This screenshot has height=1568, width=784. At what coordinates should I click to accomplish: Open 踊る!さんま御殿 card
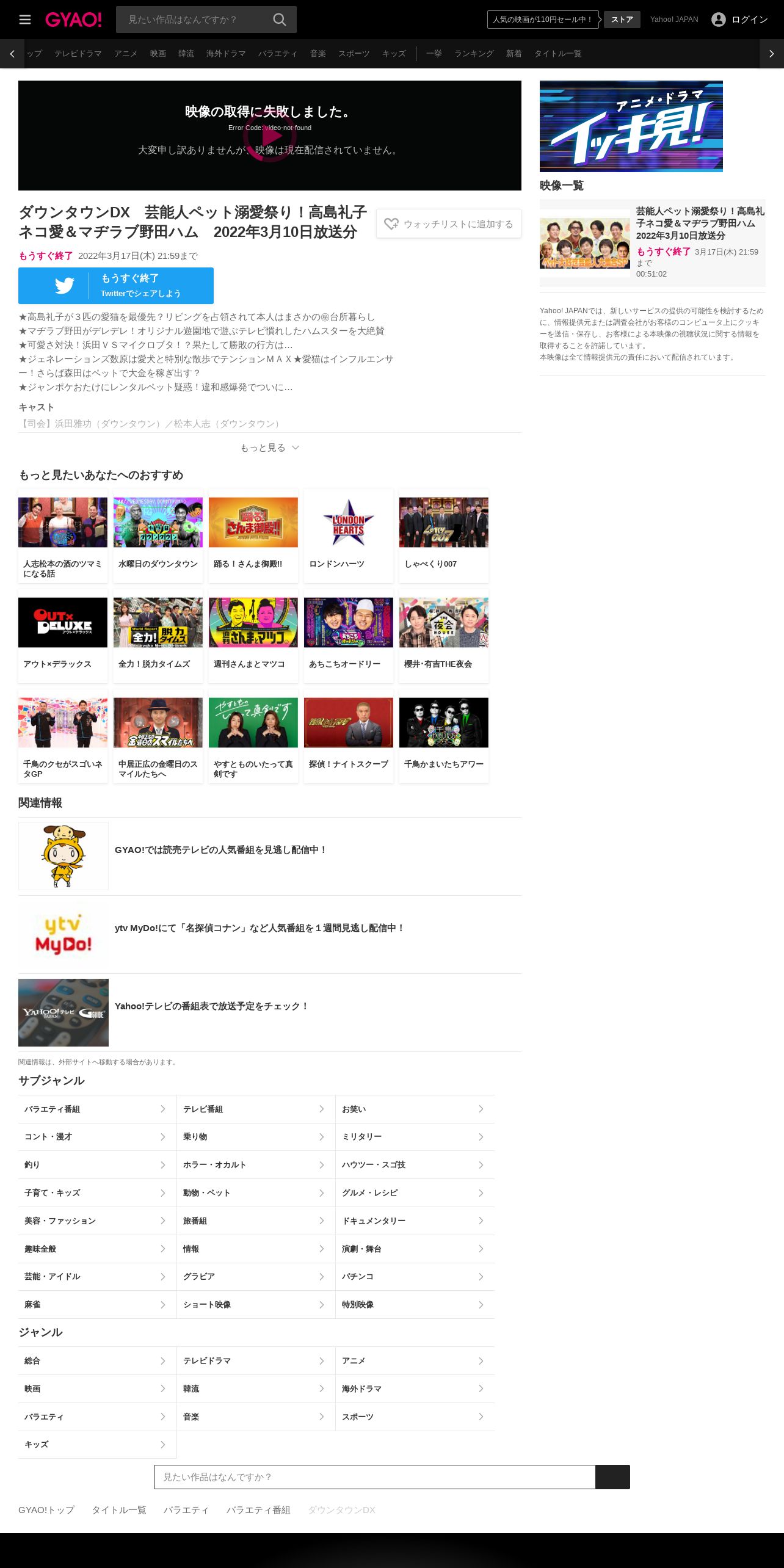point(253,536)
